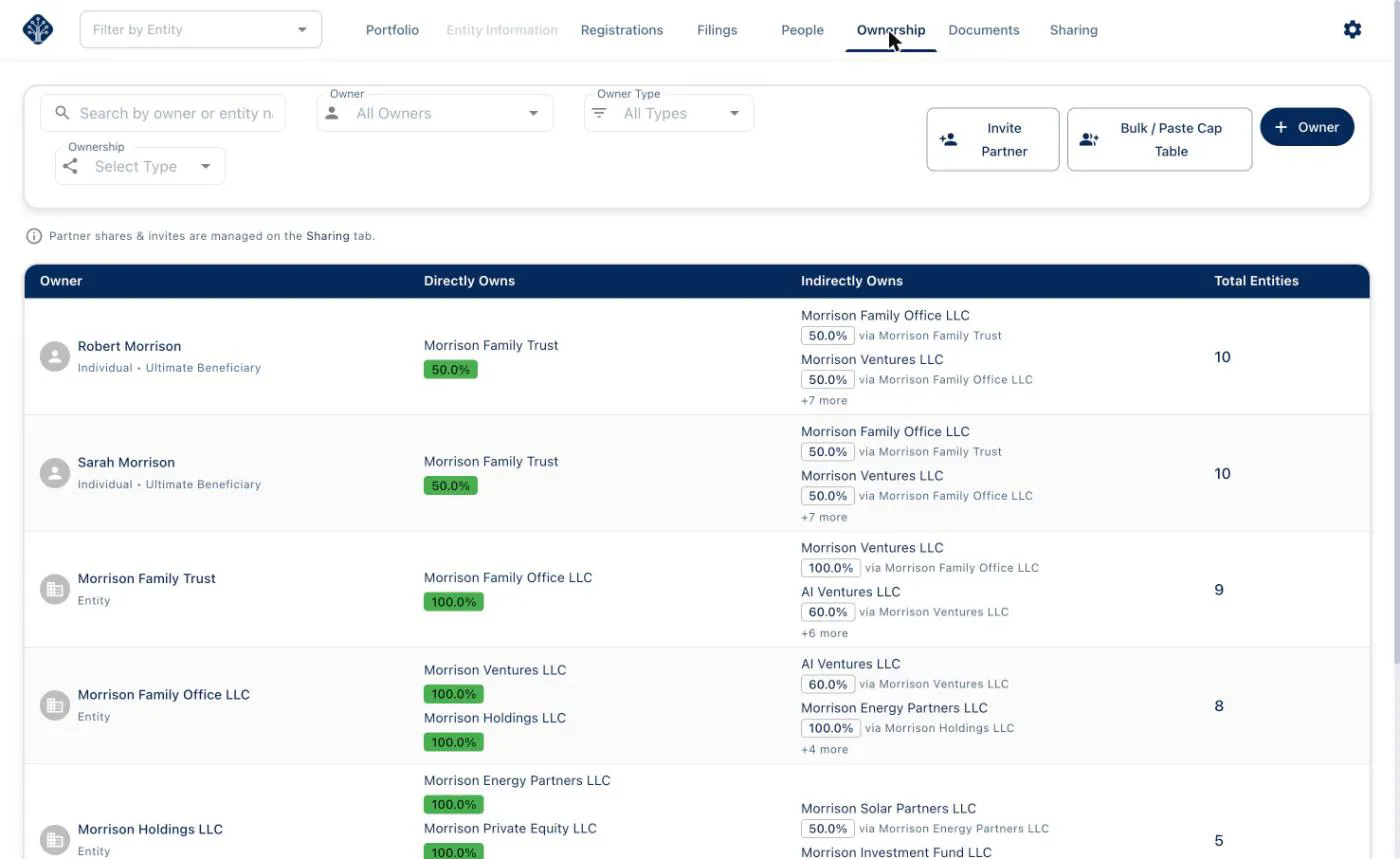Click total entities value 8
Screen dimensions: 1400x859
tap(1219, 706)
